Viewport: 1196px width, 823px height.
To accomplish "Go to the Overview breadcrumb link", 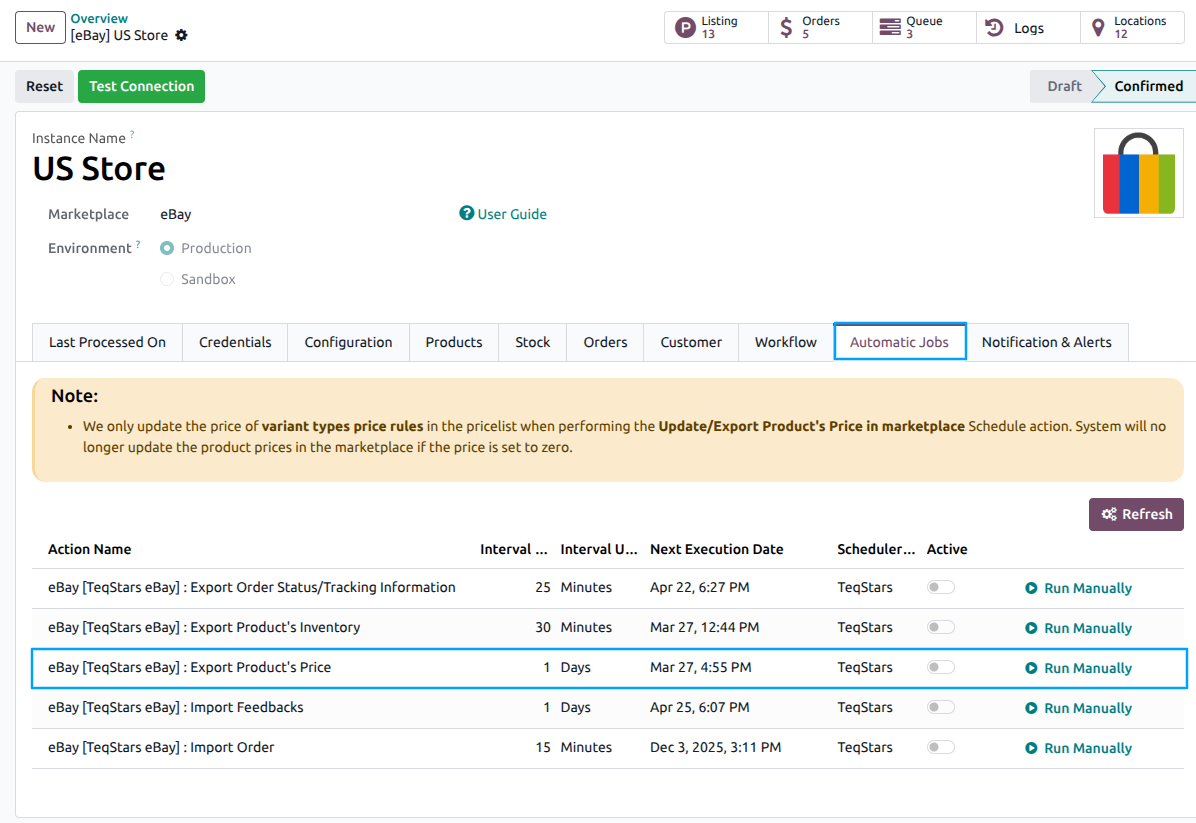I will (99, 18).
